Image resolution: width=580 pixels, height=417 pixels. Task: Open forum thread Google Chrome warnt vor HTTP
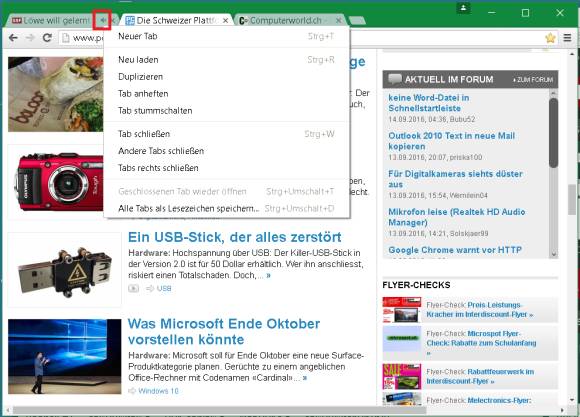(455, 250)
